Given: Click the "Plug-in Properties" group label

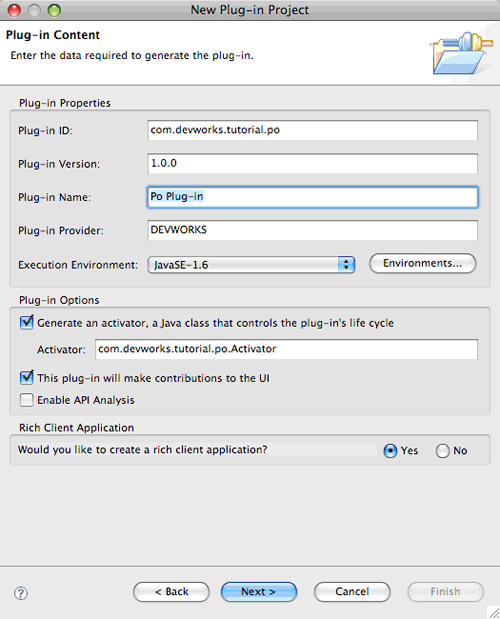Looking at the screenshot, I should pos(65,103).
